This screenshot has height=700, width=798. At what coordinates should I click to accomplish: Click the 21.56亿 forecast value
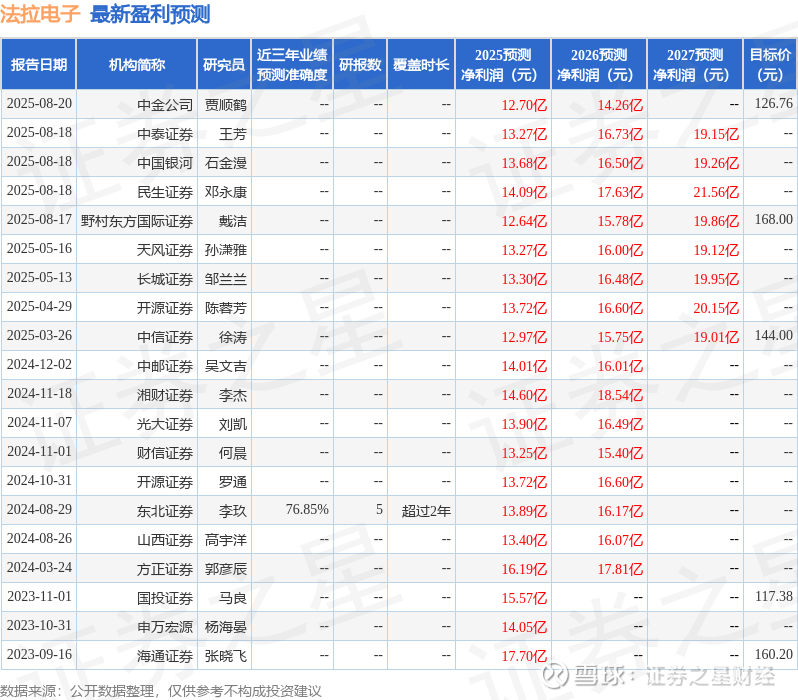click(x=716, y=192)
